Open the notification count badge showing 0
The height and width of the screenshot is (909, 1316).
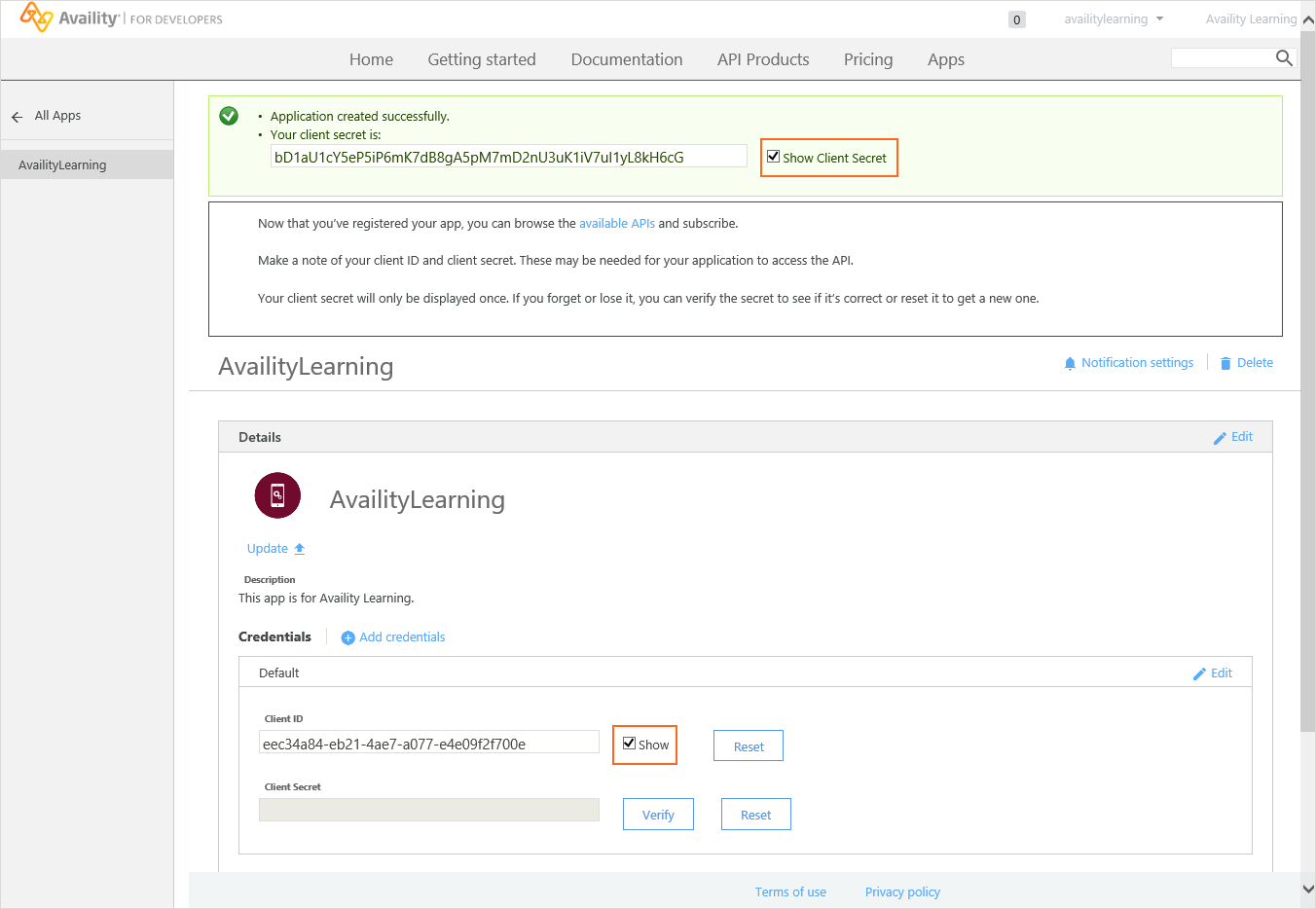coord(1017,19)
